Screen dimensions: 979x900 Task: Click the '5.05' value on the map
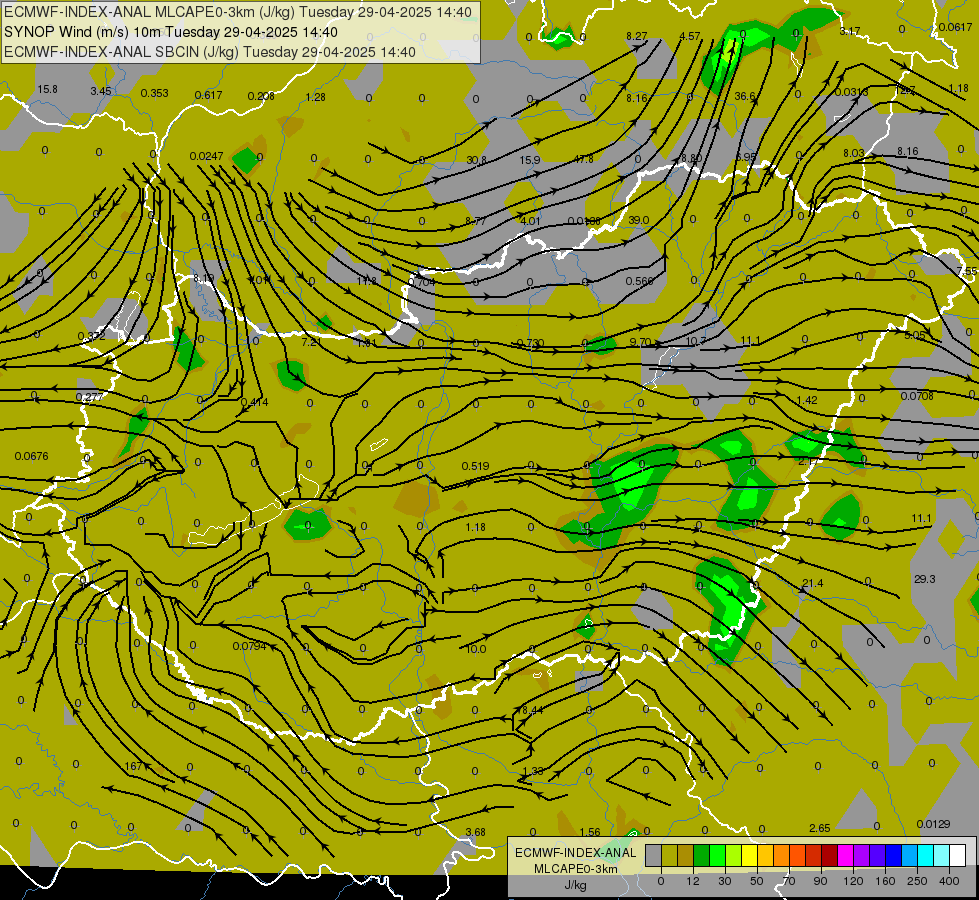[x=915, y=335]
